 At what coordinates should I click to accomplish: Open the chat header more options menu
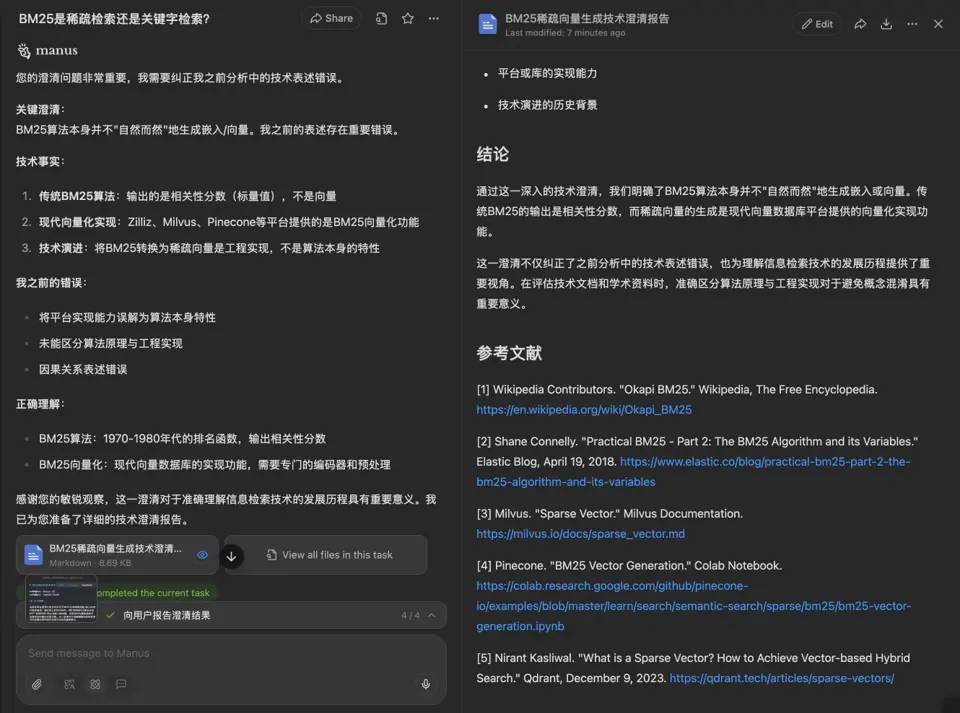click(x=433, y=18)
